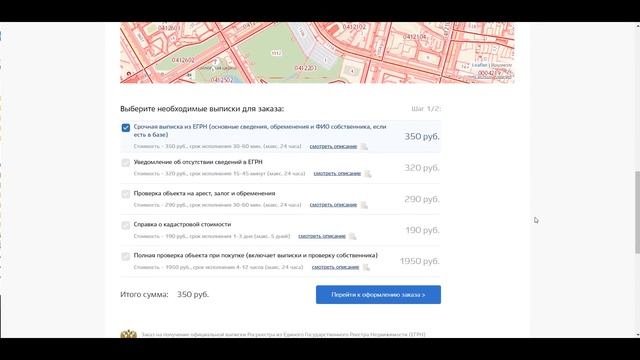Click document icon beside Срочная выписка description link
Screen dimensions: 640x360
pos(364,146)
